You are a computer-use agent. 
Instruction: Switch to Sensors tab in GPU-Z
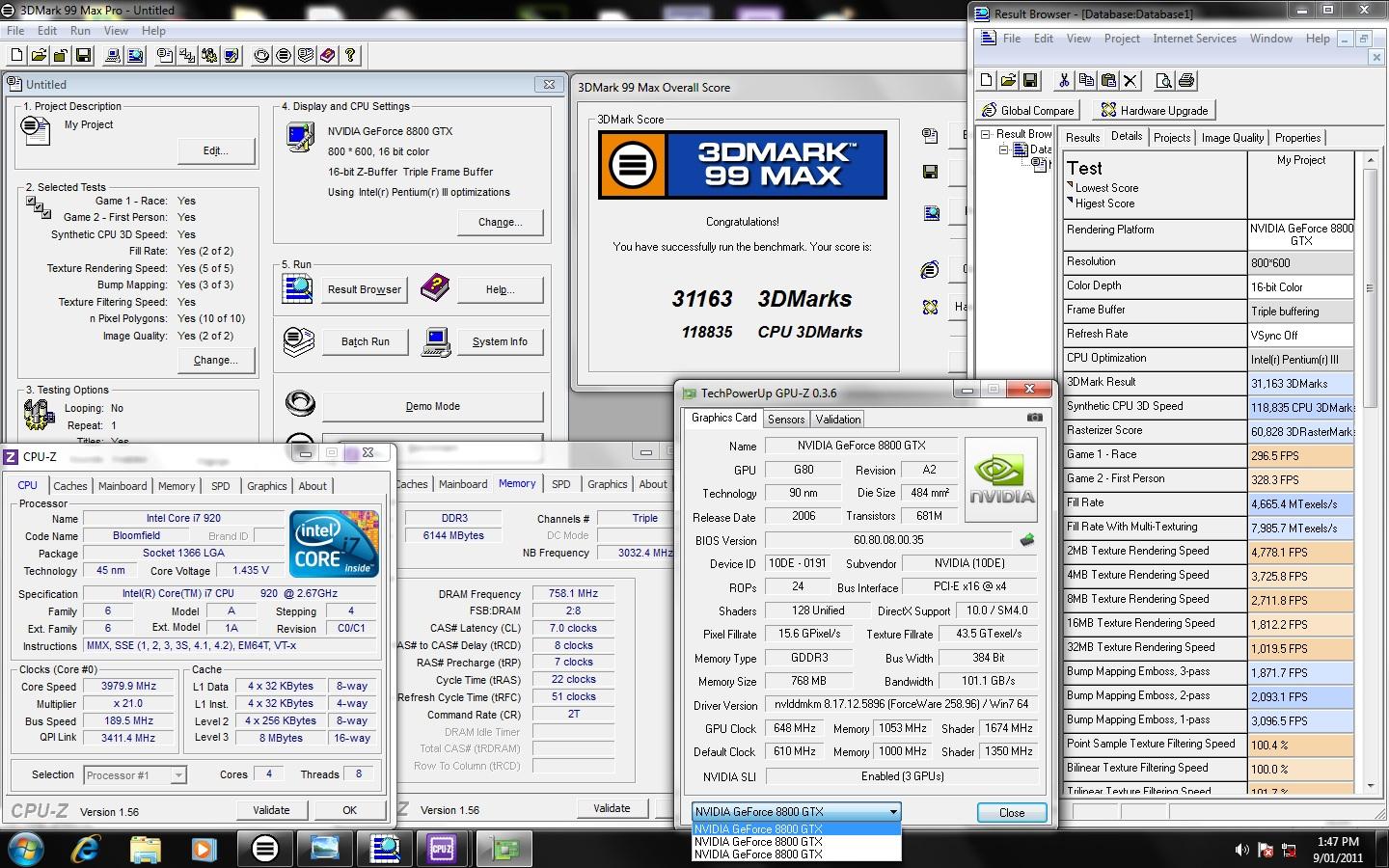click(786, 419)
